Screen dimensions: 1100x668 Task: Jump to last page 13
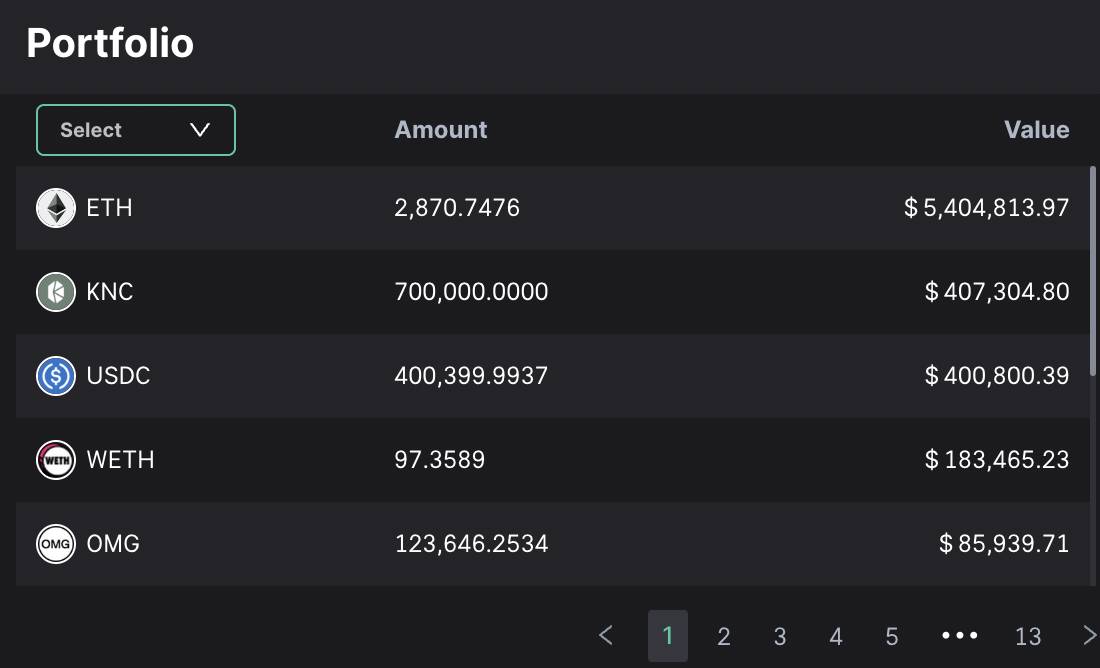[1028, 636]
